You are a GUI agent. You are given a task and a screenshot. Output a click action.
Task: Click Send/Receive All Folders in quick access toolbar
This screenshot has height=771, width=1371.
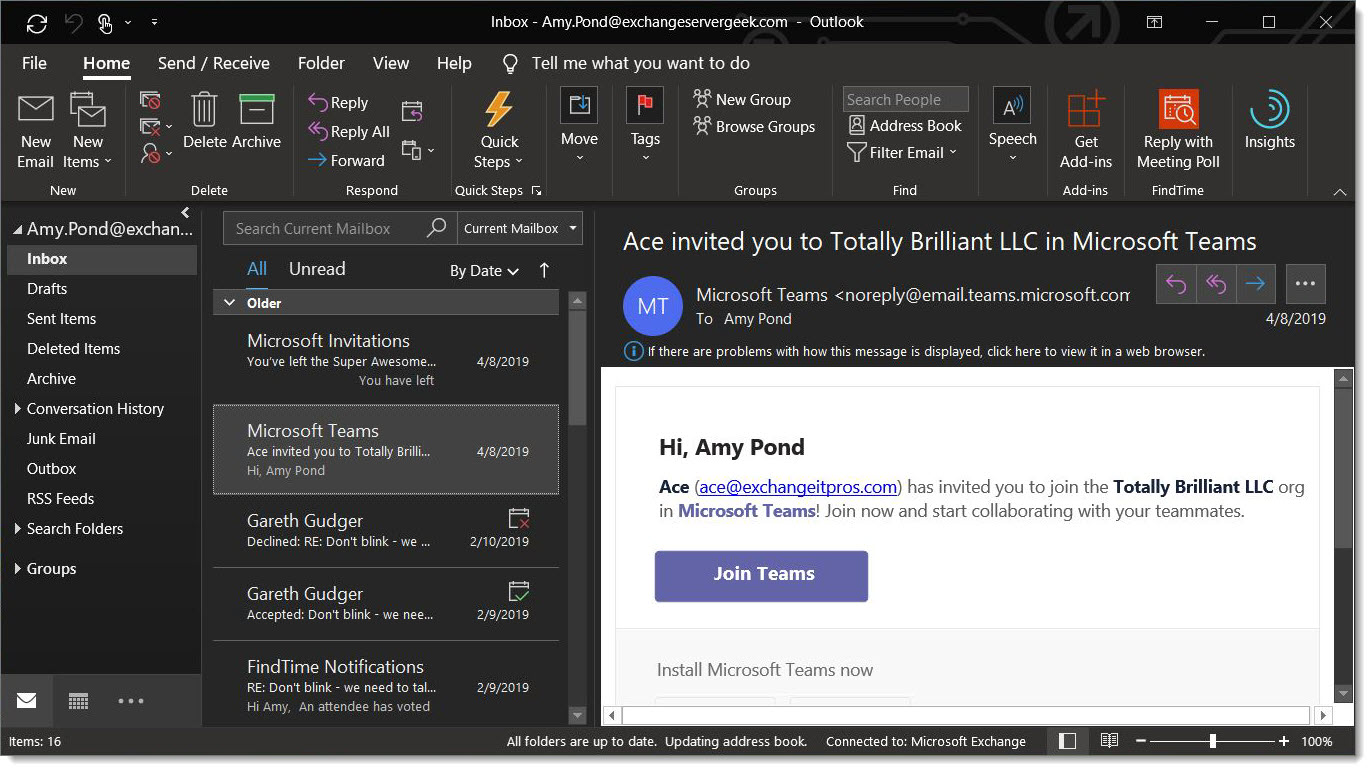[37, 22]
